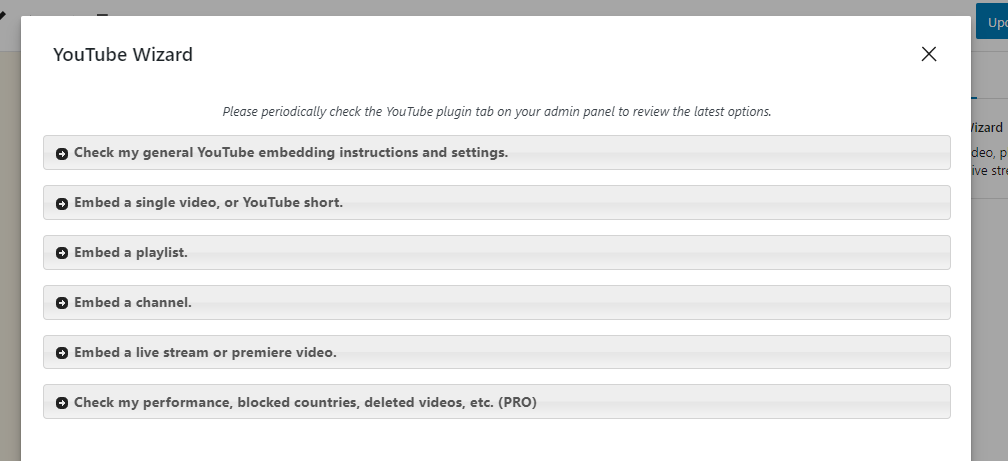This screenshot has width=1008, height=461.
Task: Click the pencil edit icon in the top-left corner
Action: (3, 17)
